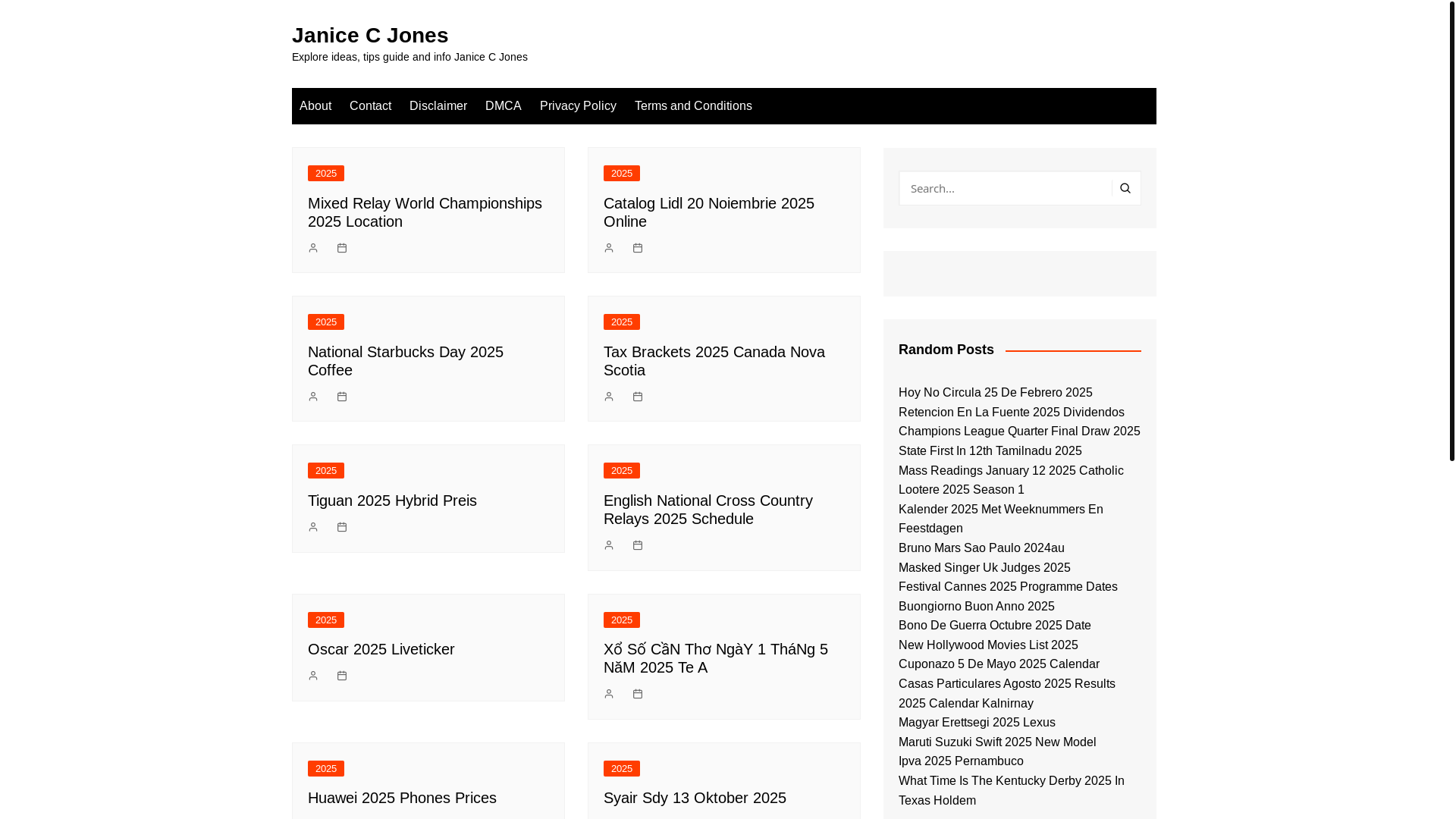Viewport: 1456px width, 819px height.
Task: Open State First In 12th Tamilnadu 2025
Action: click(x=990, y=451)
